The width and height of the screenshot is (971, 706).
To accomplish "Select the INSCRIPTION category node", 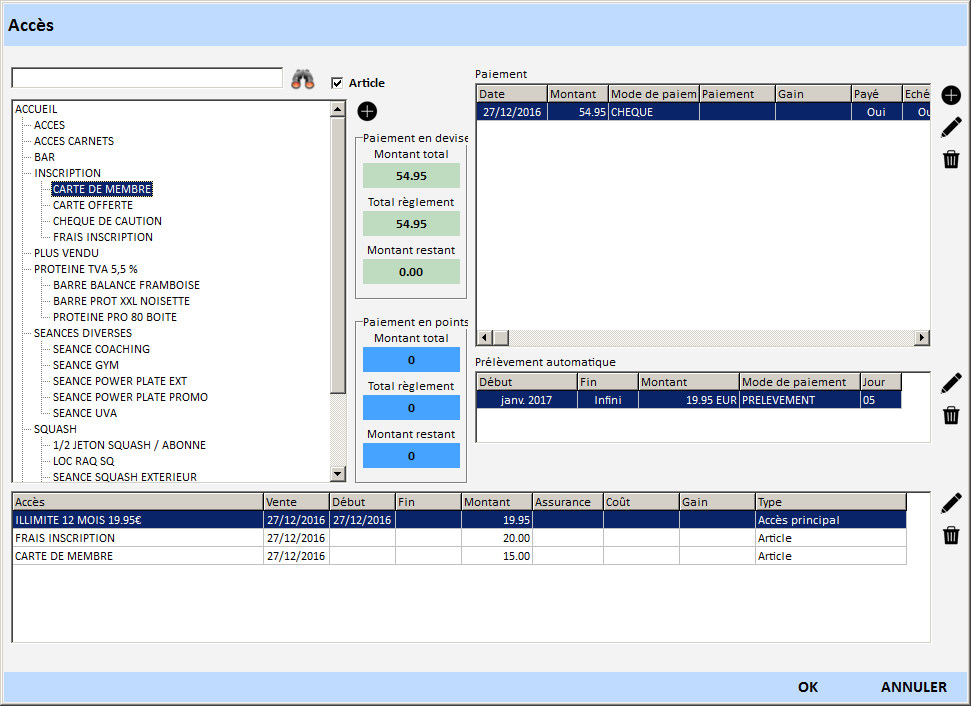I will pos(67,173).
